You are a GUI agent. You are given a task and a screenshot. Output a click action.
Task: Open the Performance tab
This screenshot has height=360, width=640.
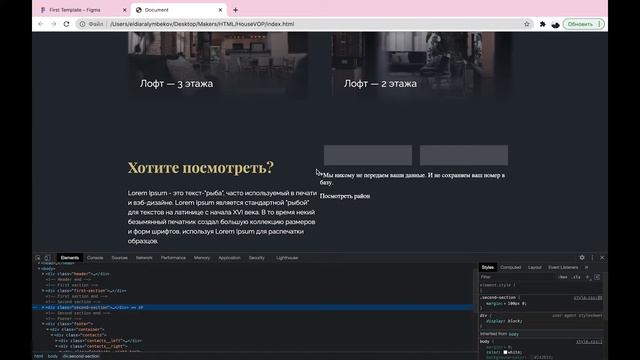pos(173,258)
